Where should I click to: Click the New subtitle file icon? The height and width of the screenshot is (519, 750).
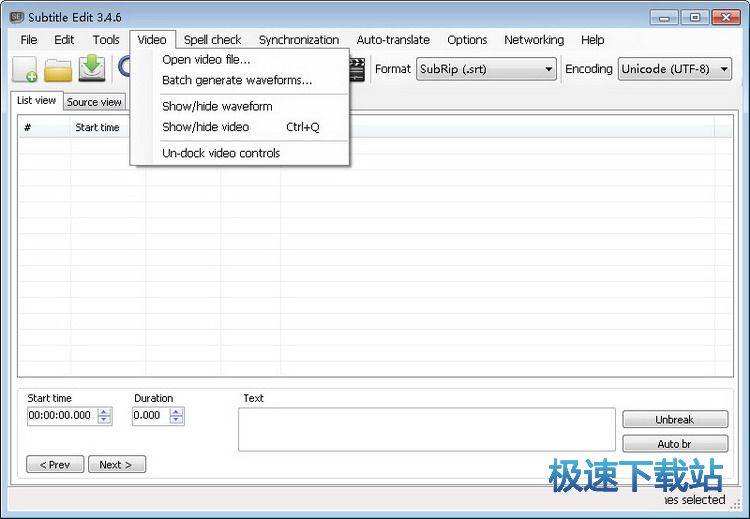pyautogui.click(x=25, y=69)
